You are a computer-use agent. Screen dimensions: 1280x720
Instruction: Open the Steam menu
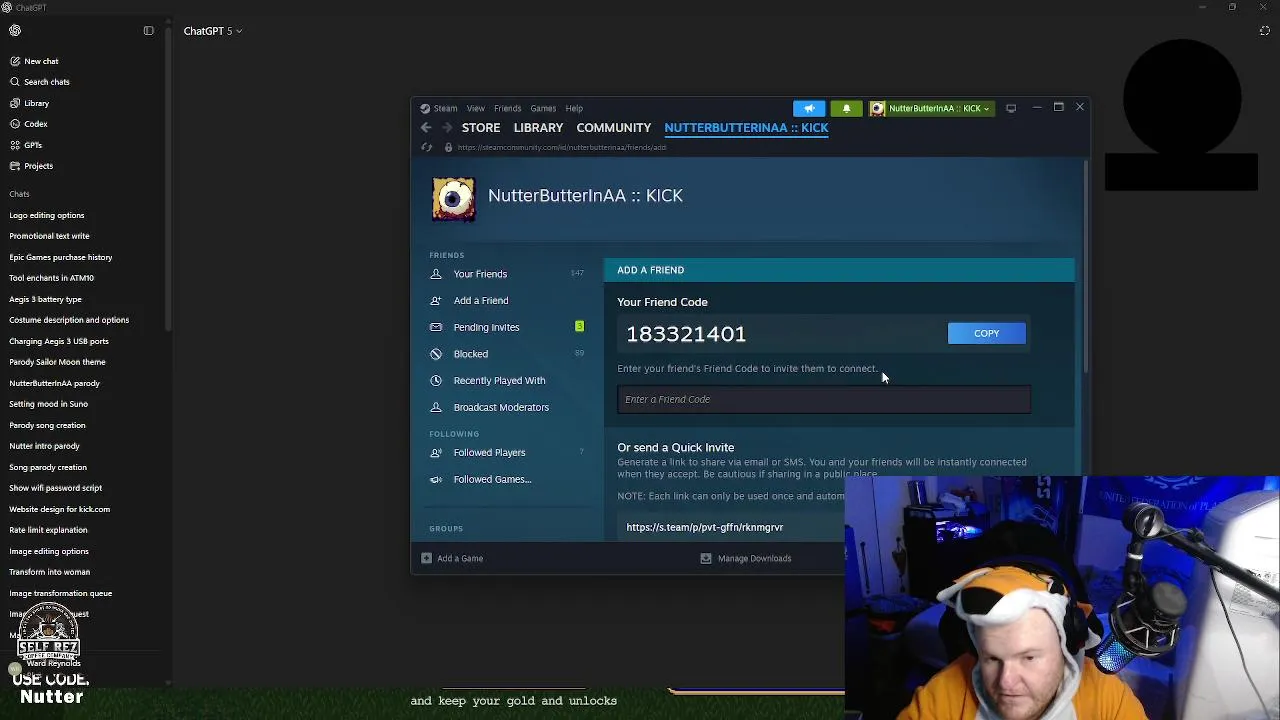point(445,108)
